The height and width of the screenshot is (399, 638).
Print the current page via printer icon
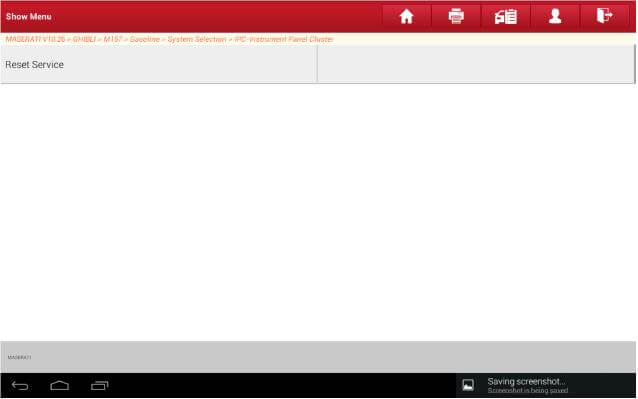click(456, 17)
